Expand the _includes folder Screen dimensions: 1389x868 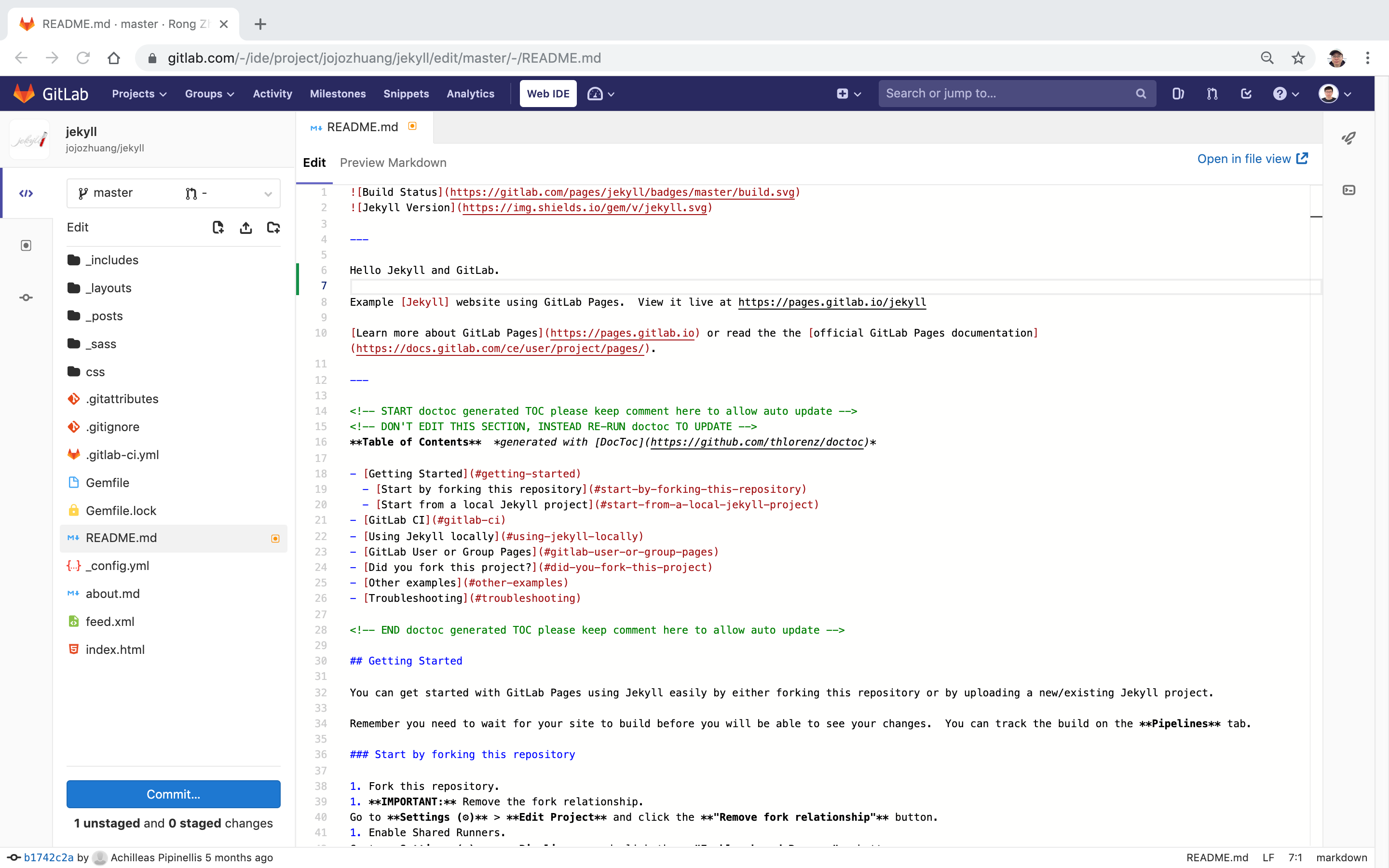173,260
